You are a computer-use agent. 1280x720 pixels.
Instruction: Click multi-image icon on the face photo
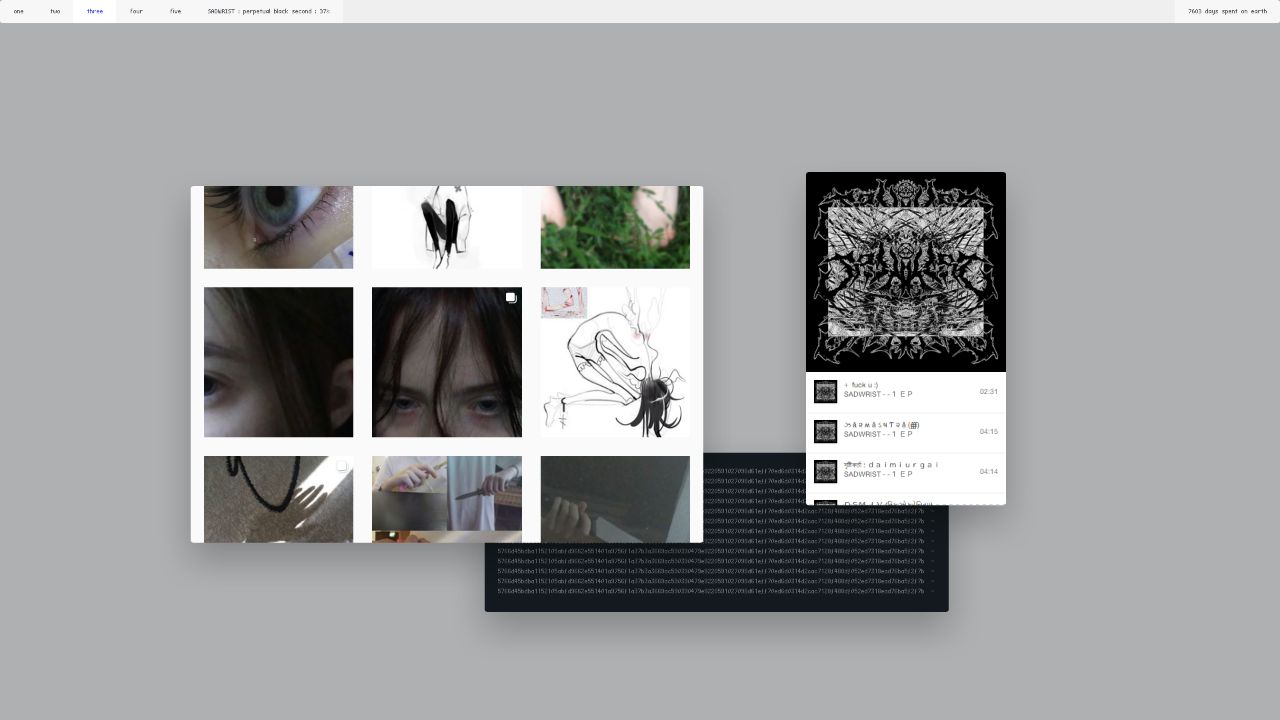(511, 298)
